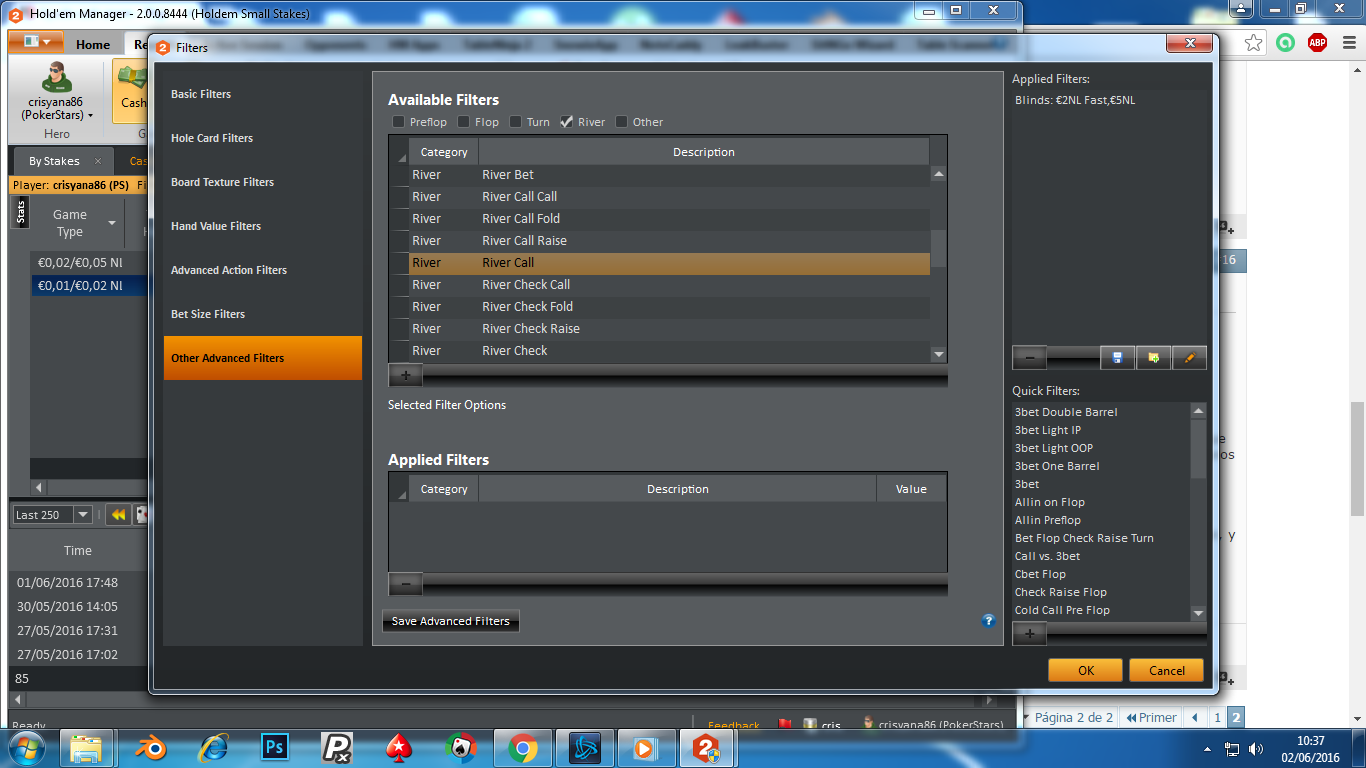Click the yellow rewind arrows icon

(118, 515)
